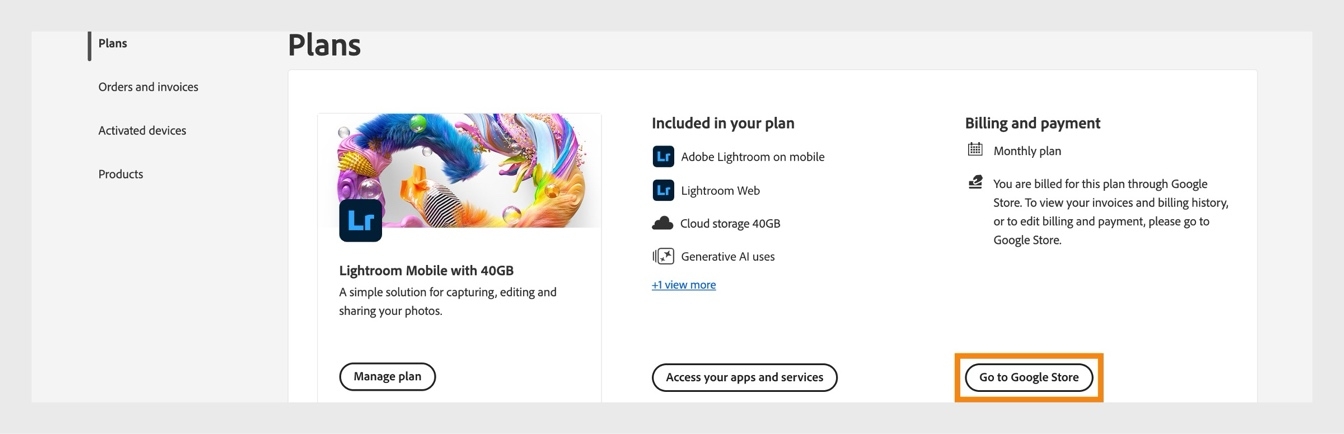
Task: Click the Generative AI uses icon
Action: pyautogui.click(x=663, y=257)
